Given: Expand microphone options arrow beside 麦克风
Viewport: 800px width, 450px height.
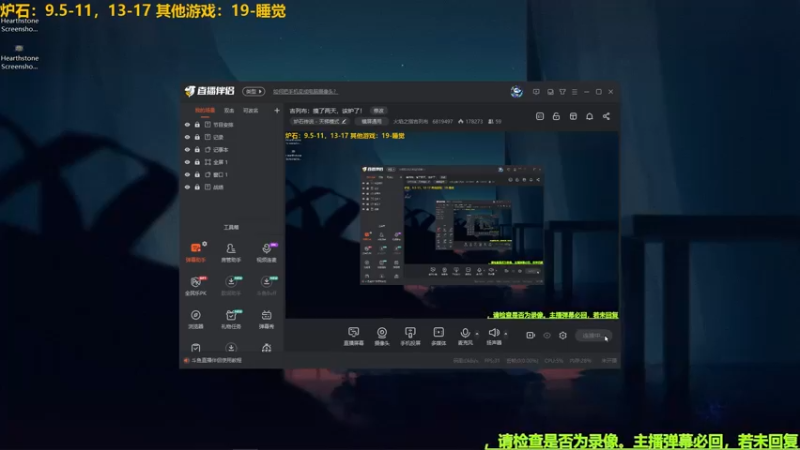Looking at the screenshot, I should 477,334.
